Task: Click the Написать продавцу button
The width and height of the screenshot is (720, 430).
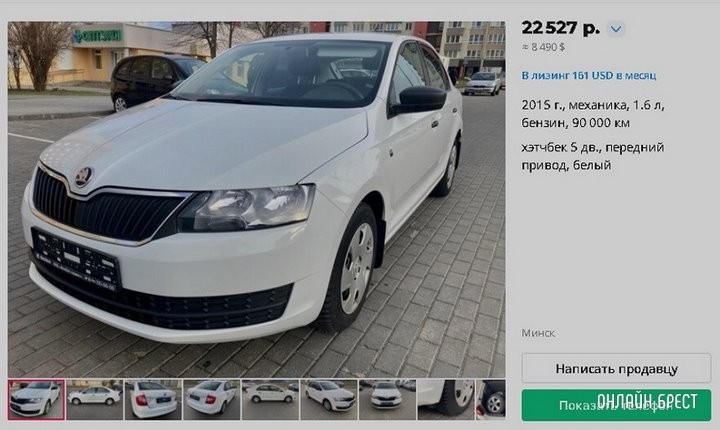Action: point(616,368)
